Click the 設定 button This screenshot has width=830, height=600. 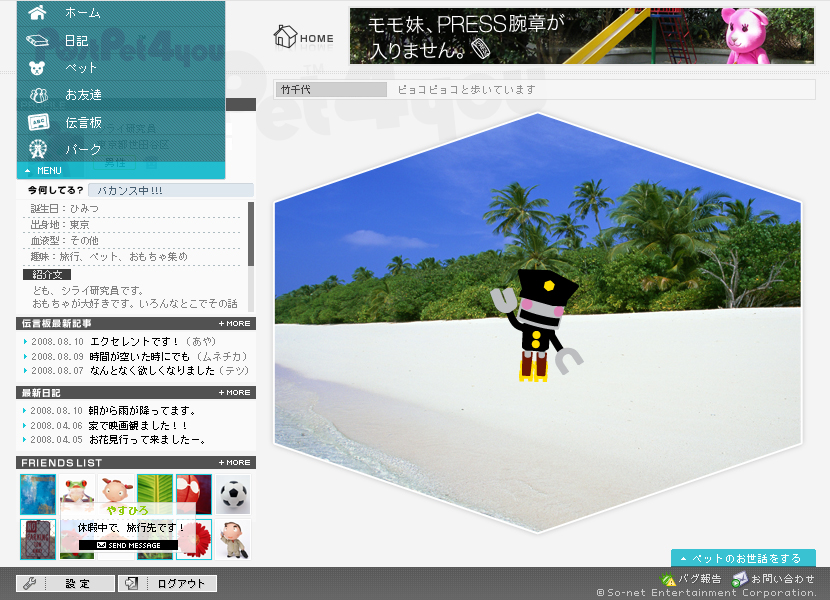[x=65, y=584]
